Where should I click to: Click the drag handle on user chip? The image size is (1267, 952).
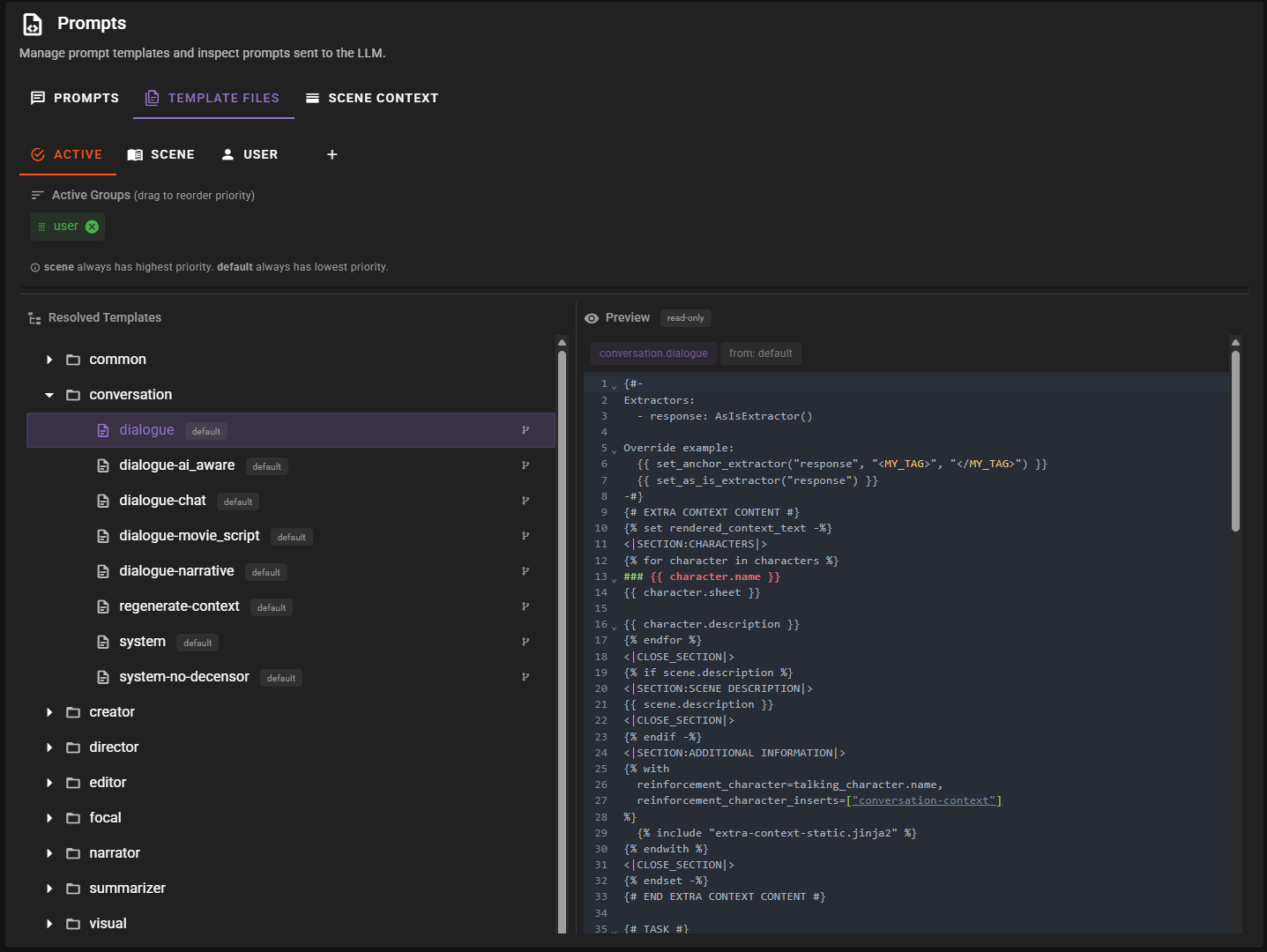point(41,227)
